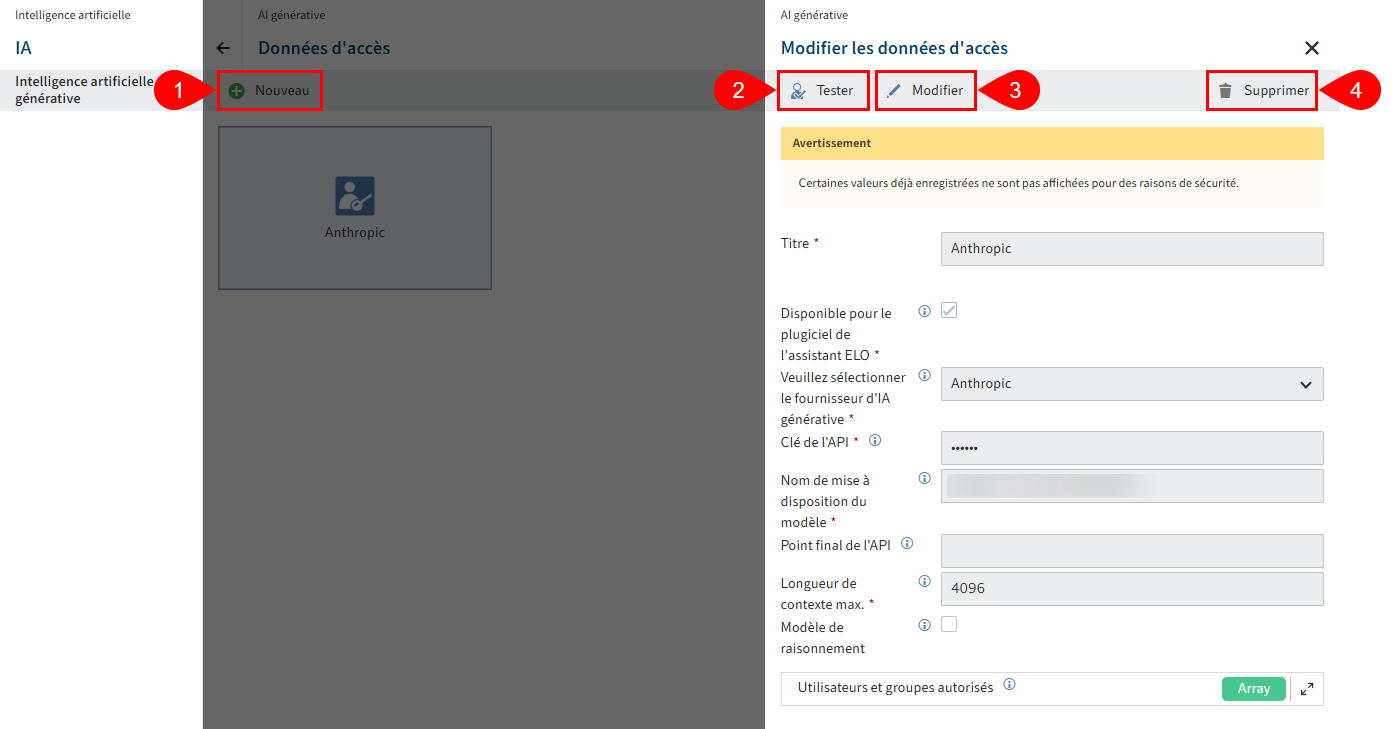The height and width of the screenshot is (729, 1394).
Task: Click the green Array button
Action: (1253, 689)
